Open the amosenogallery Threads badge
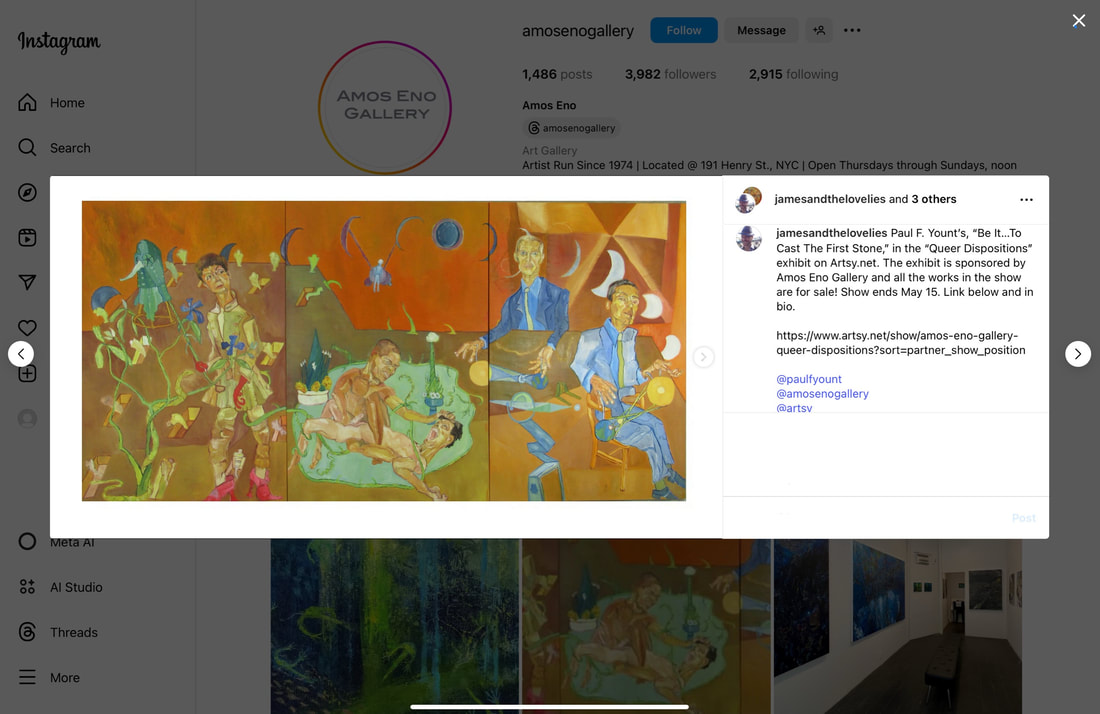The width and height of the screenshot is (1100, 714). 572,128
